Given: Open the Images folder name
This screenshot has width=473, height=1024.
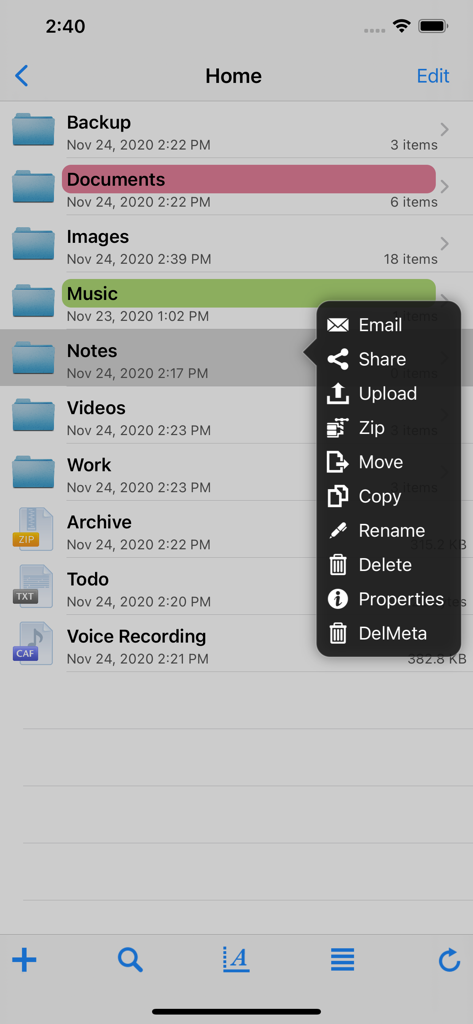Looking at the screenshot, I should pos(98,236).
